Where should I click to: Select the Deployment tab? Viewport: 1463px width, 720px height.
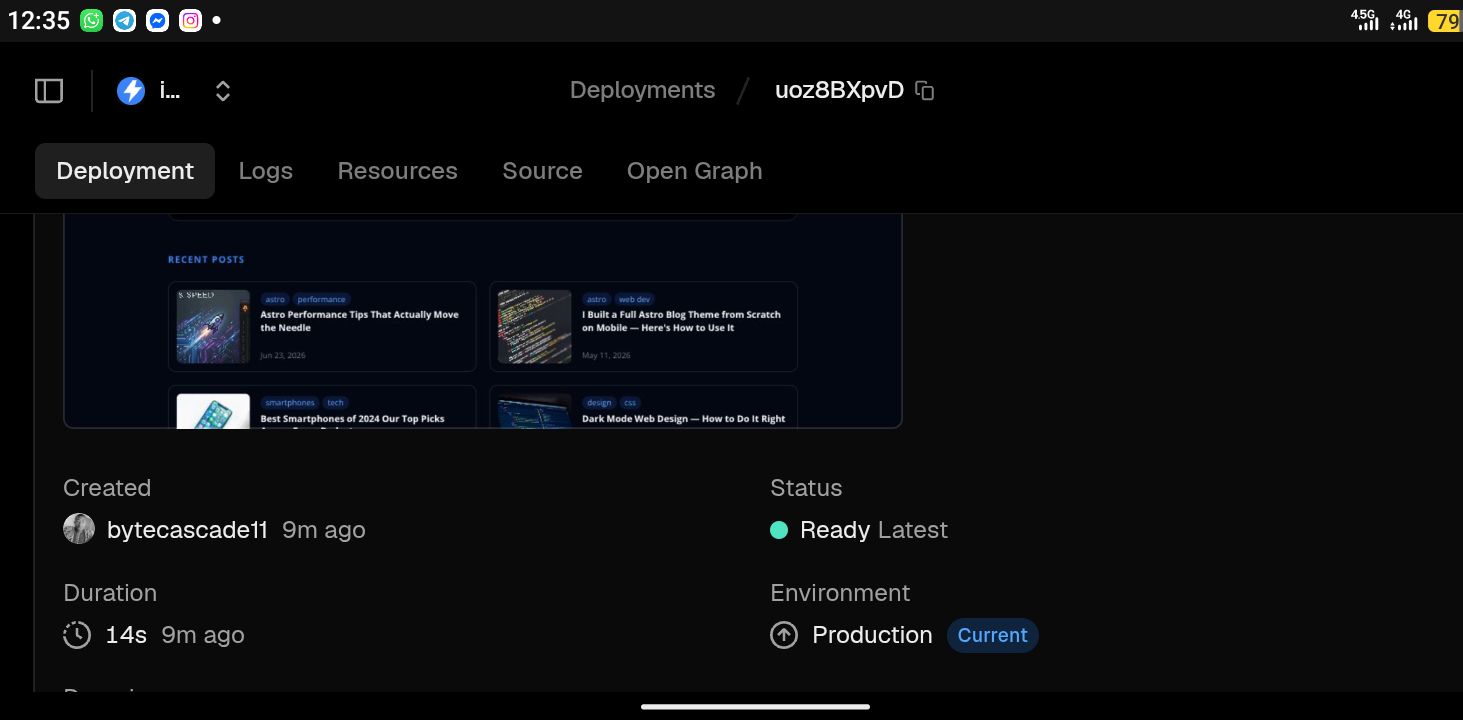(x=125, y=171)
